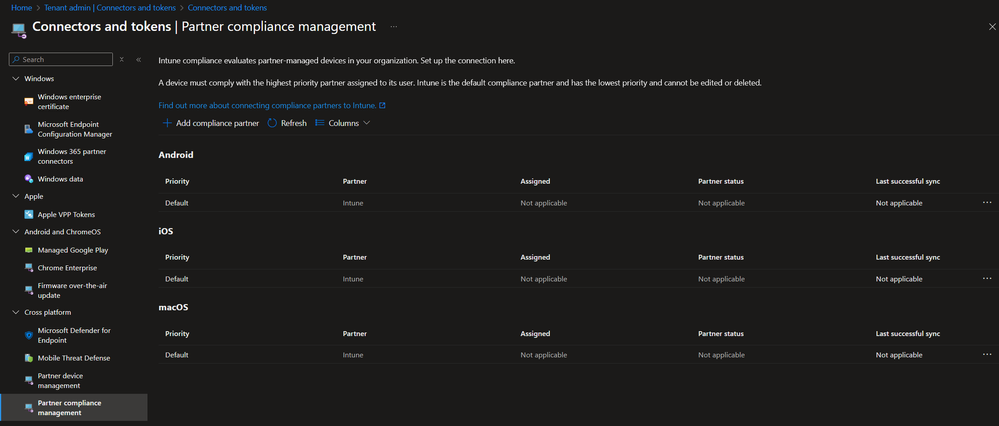This screenshot has width=999, height=426.
Task: Click the Windows 365 partner connectors icon
Action: click(x=28, y=157)
